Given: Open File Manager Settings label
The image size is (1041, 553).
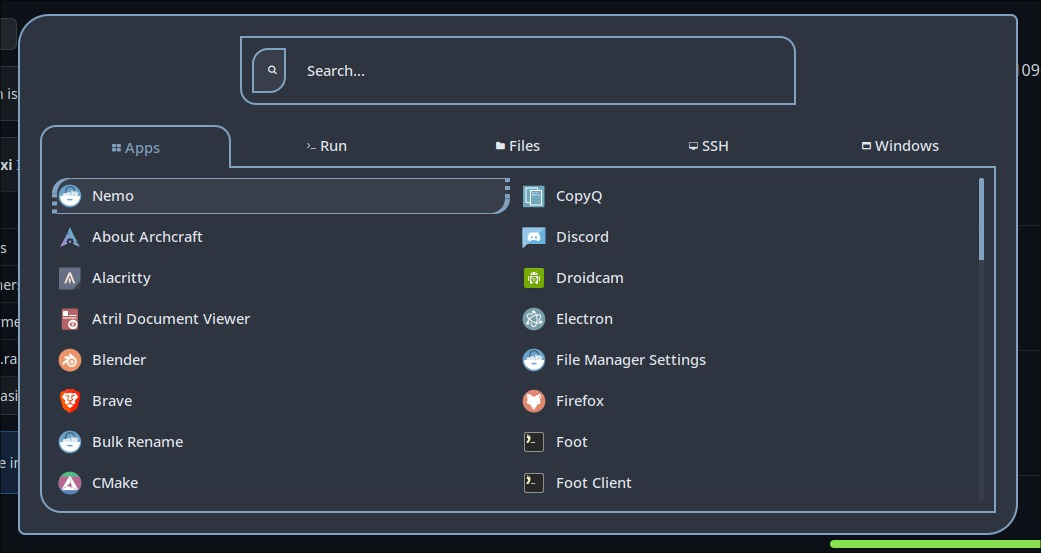Looking at the screenshot, I should 631,360.
